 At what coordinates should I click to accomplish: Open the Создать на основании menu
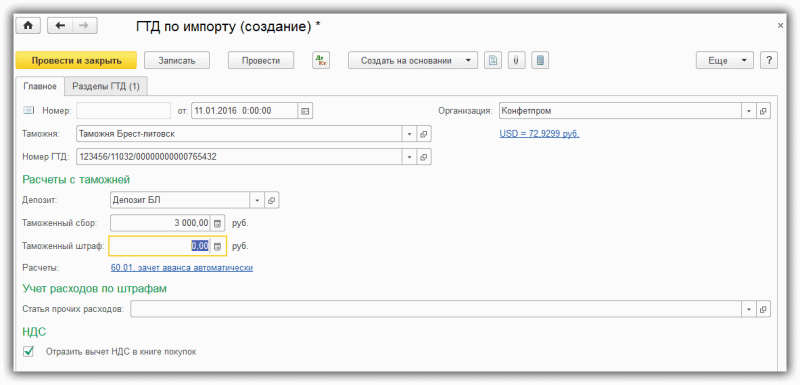pyautogui.click(x=413, y=60)
